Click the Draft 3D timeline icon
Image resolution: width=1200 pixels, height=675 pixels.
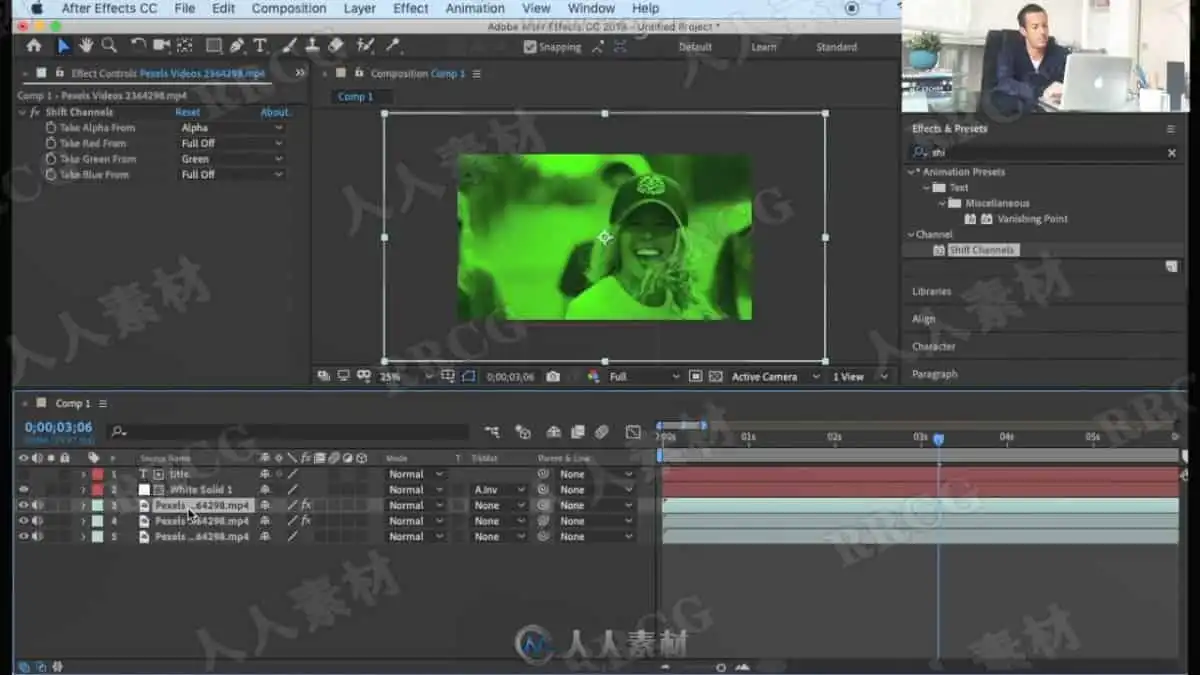pyautogui.click(x=523, y=432)
